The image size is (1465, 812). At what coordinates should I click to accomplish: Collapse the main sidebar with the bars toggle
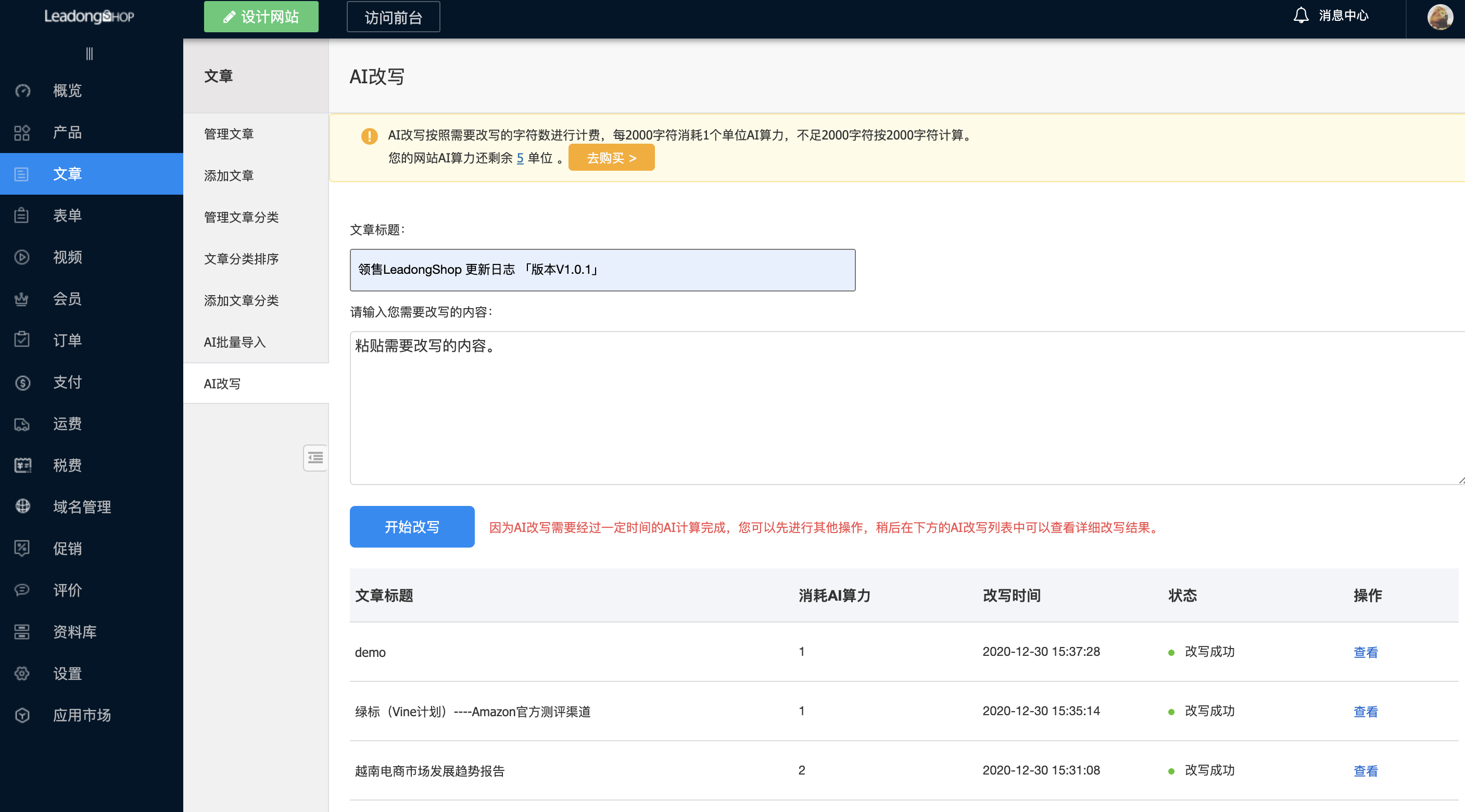point(90,54)
